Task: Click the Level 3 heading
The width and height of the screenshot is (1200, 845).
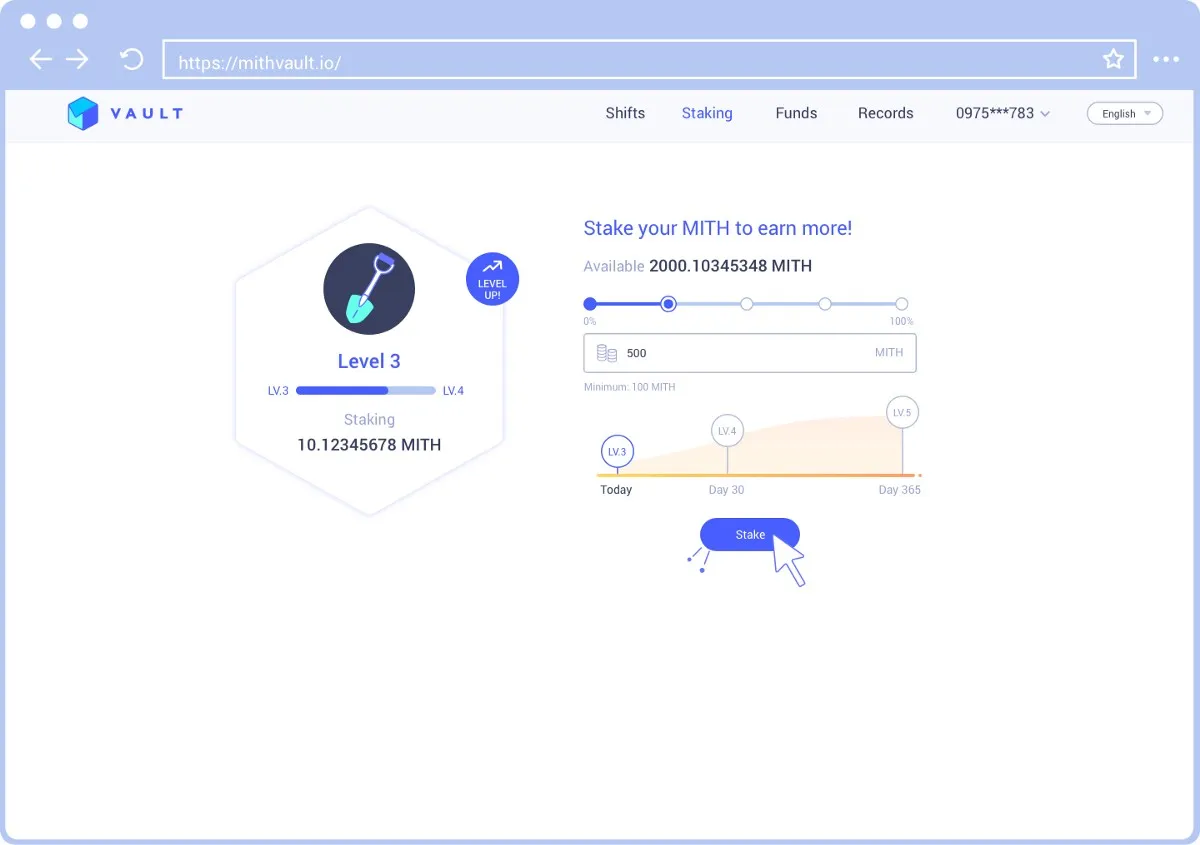Action: pyautogui.click(x=369, y=361)
